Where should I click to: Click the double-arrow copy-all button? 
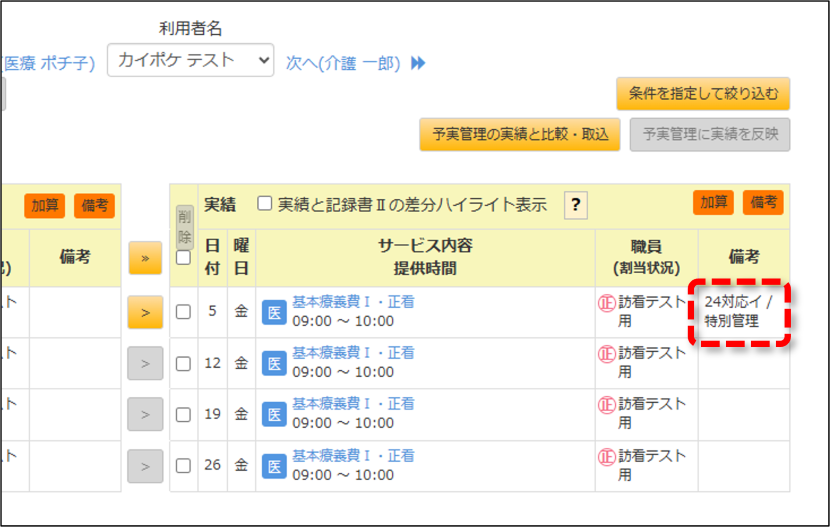[x=145, y=258]
